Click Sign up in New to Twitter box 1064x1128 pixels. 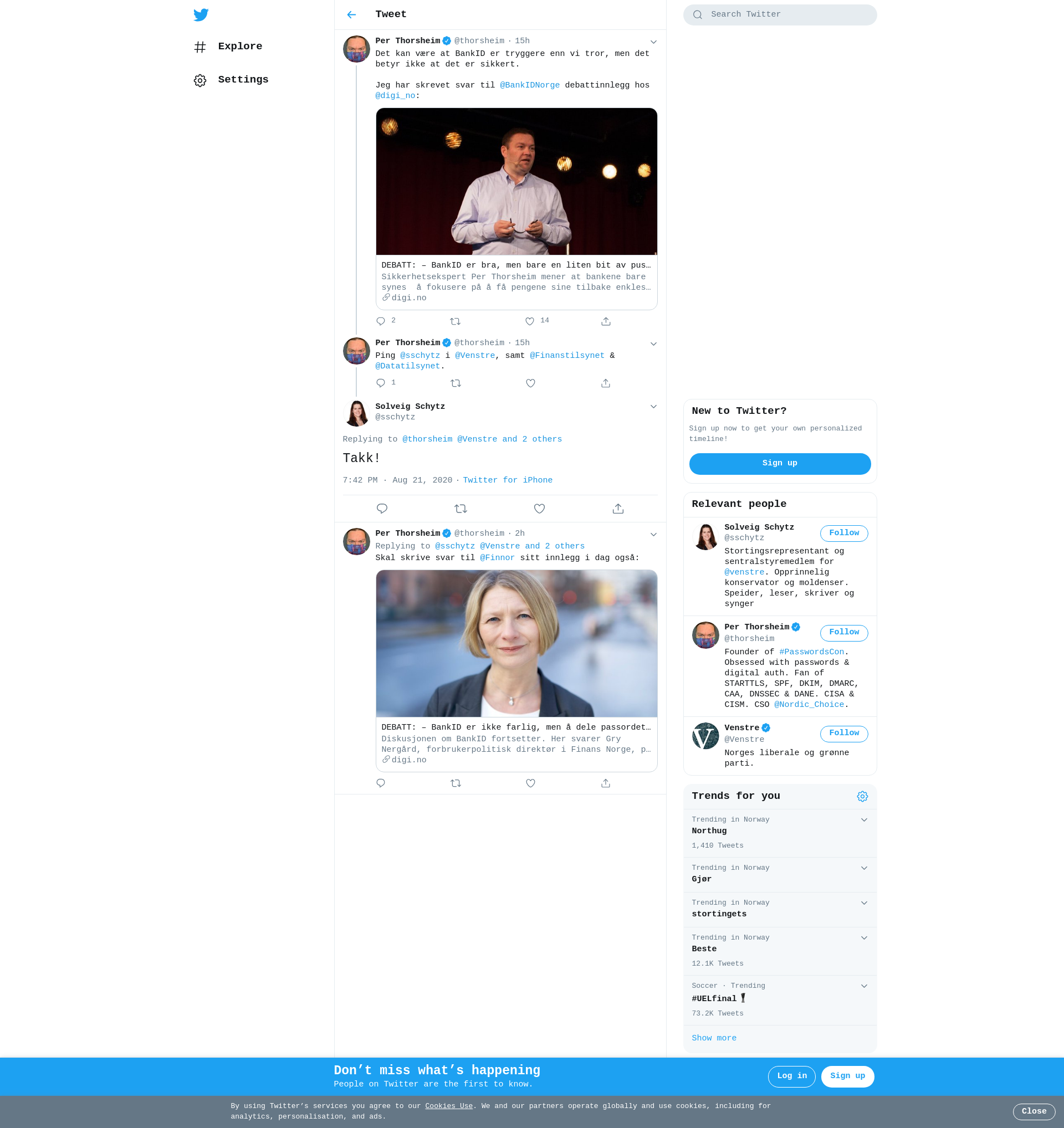[x=780, y=464]
